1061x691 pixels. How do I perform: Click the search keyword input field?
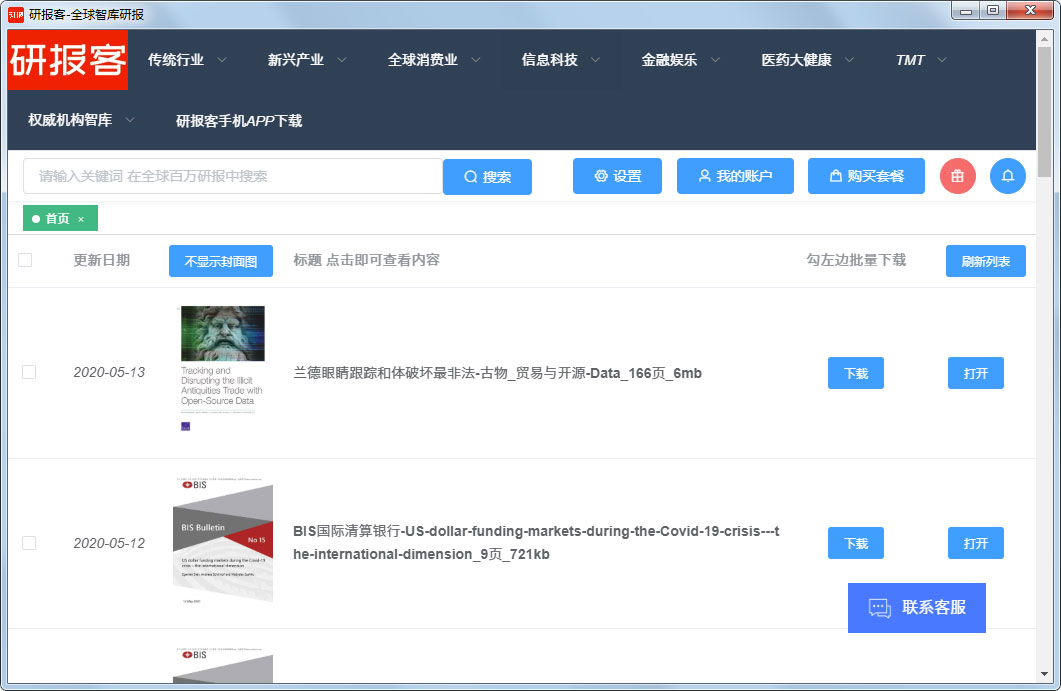(x=230, y=176)
